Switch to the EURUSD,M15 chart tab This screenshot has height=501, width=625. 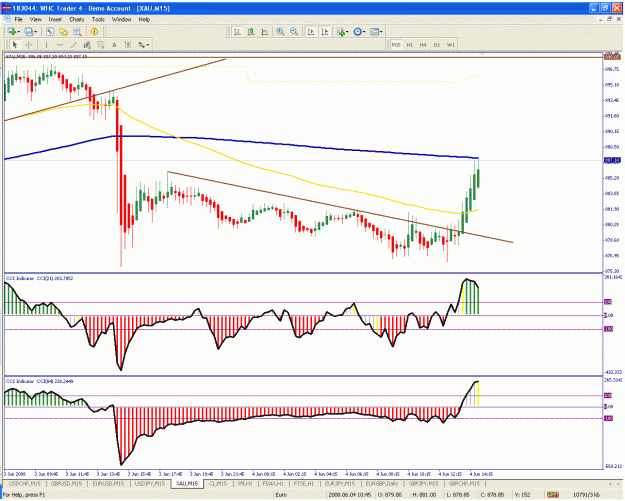tap(108, 483)
